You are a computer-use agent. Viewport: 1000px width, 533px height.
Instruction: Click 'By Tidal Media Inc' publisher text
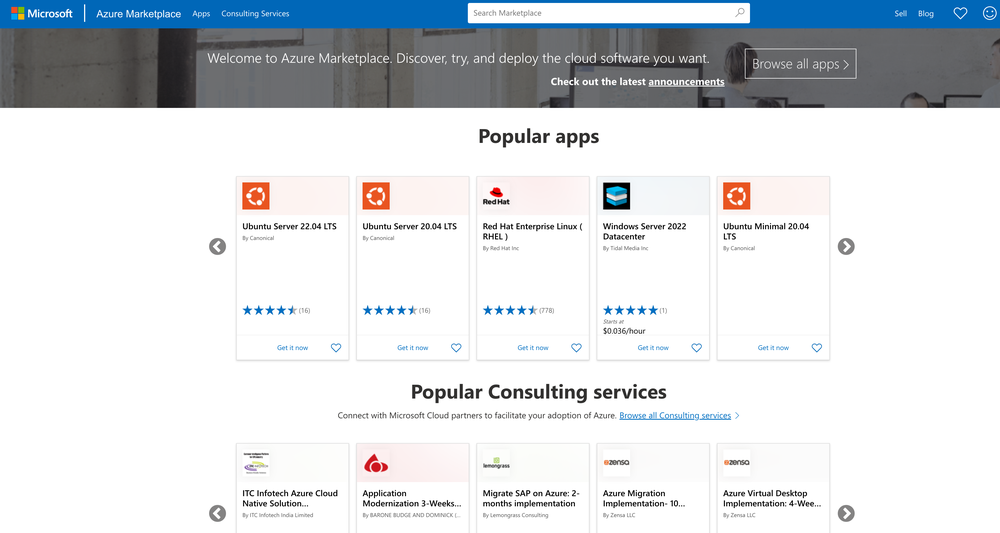[x=626, y=249]
